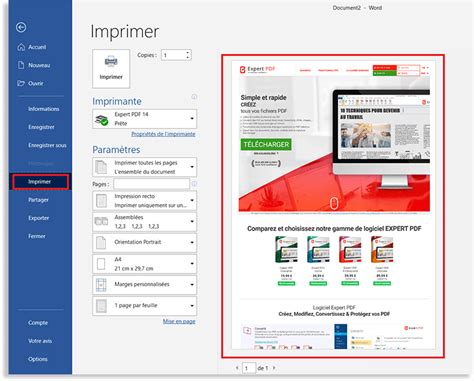Click the current page number field
Screen dimensions: 474x381
pyautogui.click(x=248, y=368)
